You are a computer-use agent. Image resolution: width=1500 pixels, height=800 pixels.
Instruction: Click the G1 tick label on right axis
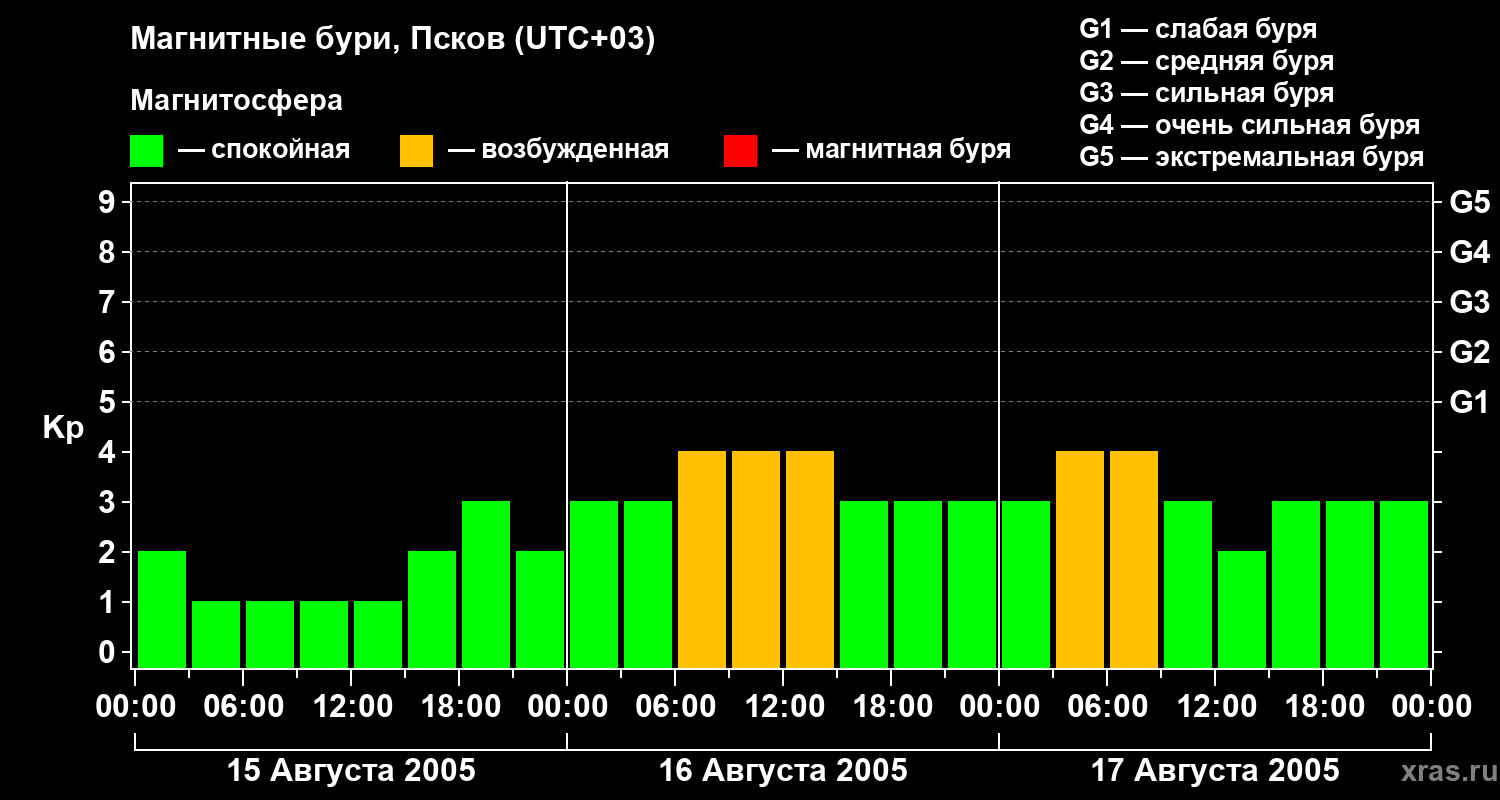click(1469, 402)
